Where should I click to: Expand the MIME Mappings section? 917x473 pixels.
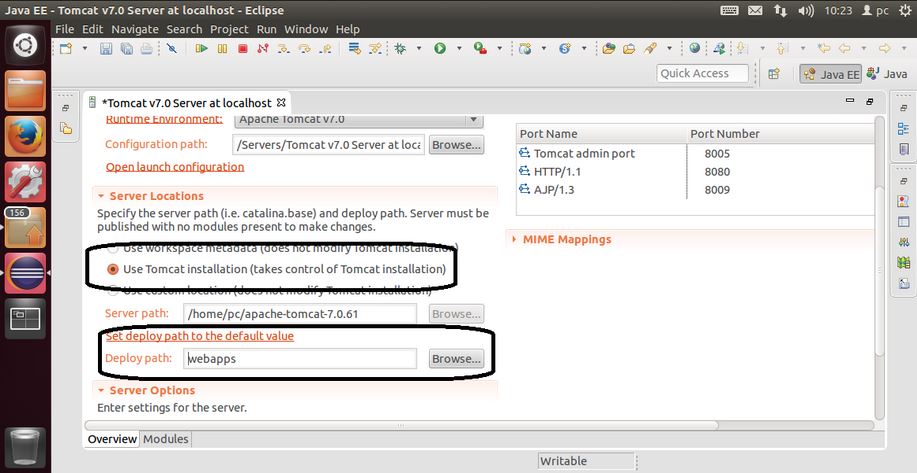click(567, 239)
